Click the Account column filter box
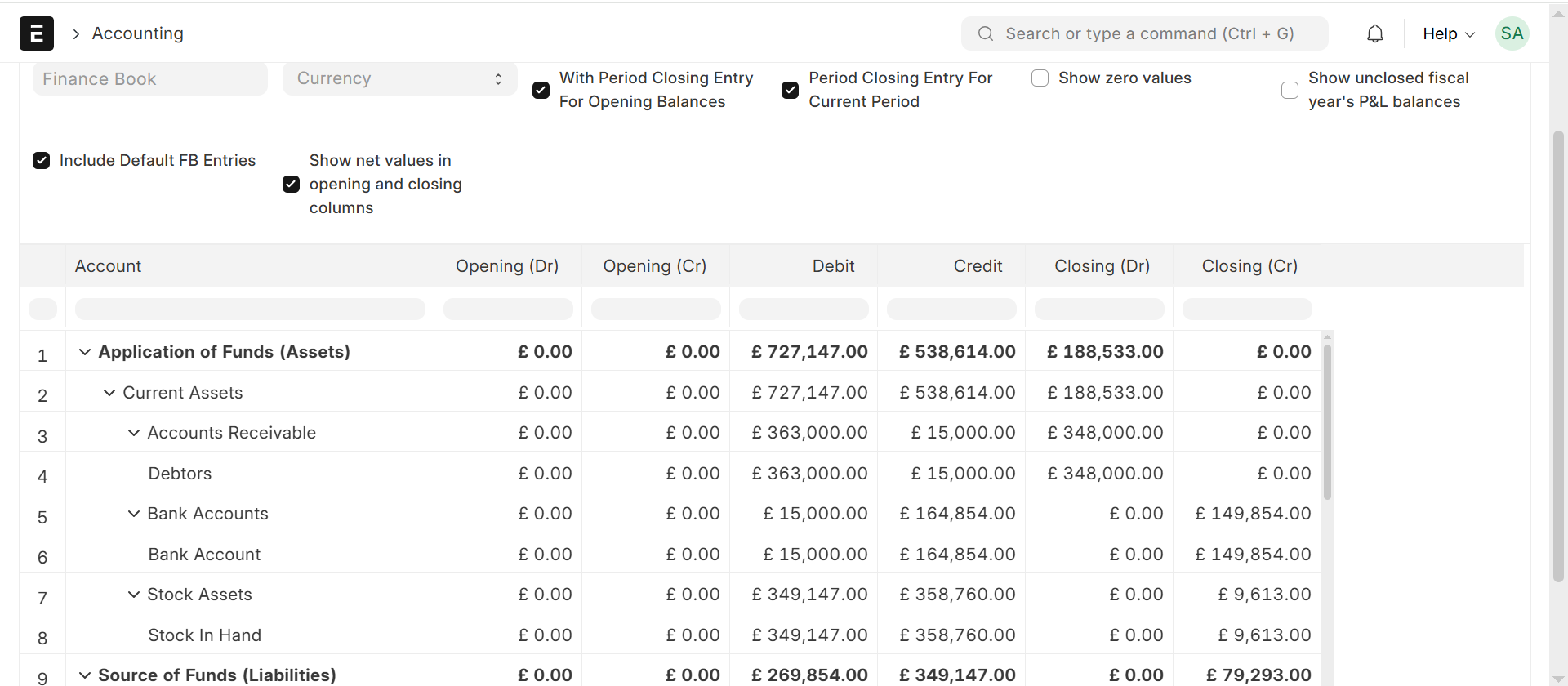The width and height of the screenshot is (1568, 686). coord(250,310)
